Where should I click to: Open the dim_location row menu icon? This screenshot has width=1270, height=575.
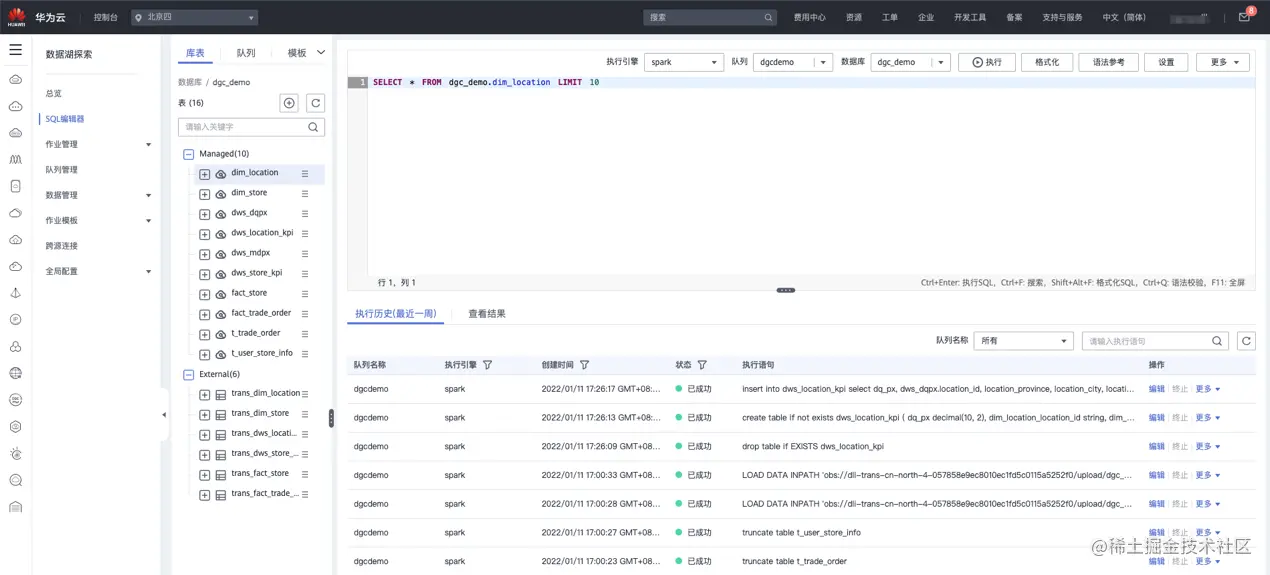(305, 174)
